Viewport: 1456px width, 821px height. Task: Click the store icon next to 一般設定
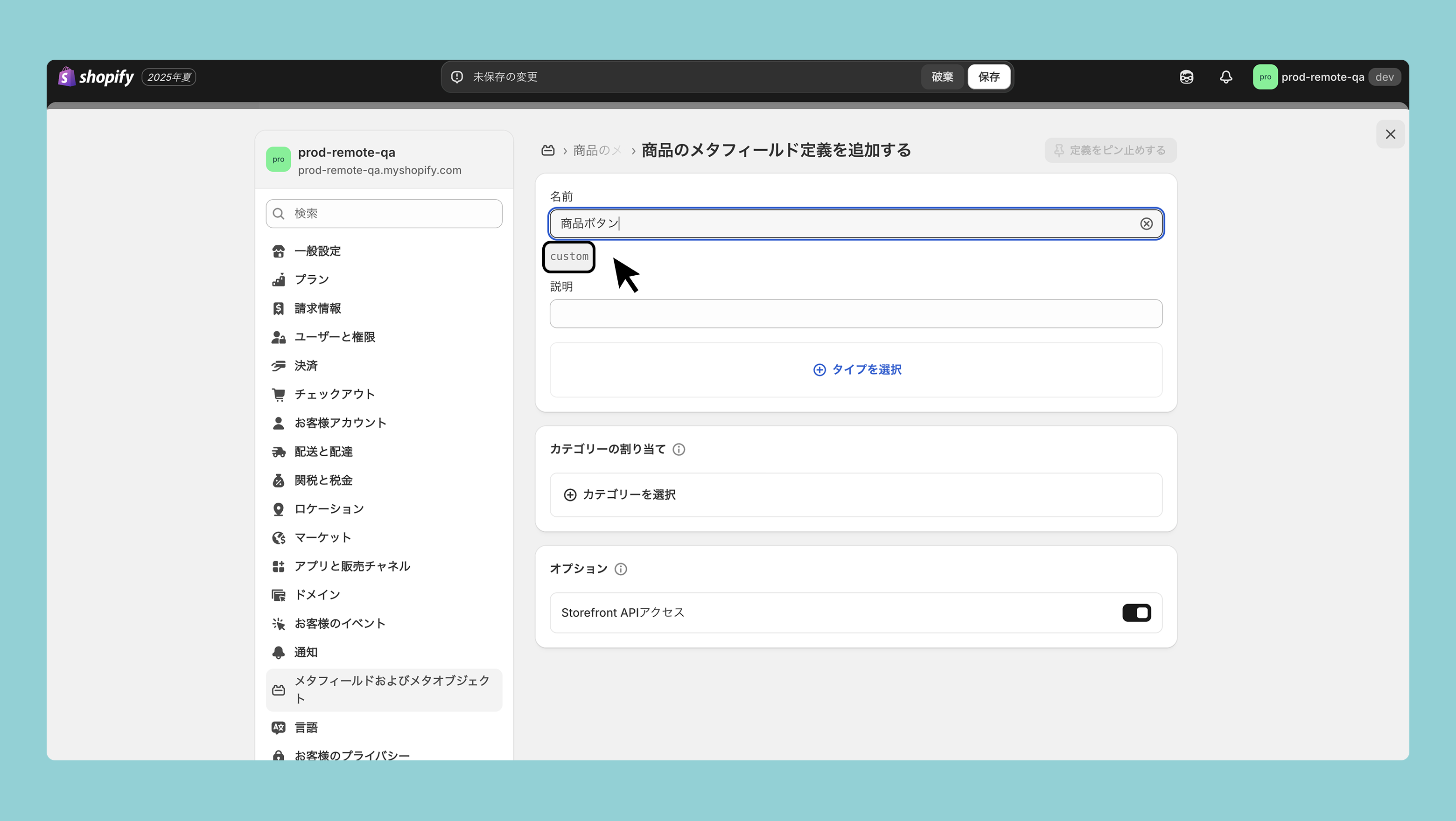tap(278, 251)
